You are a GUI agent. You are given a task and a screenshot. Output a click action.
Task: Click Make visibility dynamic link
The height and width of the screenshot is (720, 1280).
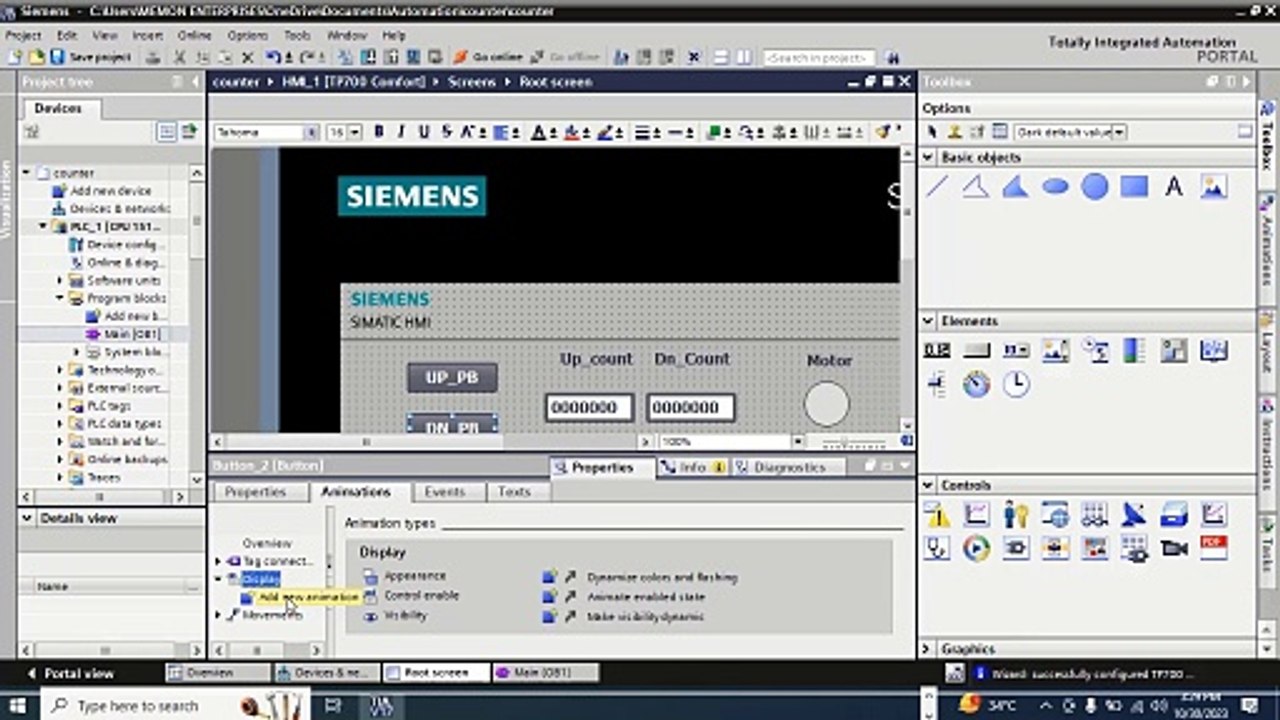(x=645, y=617)
